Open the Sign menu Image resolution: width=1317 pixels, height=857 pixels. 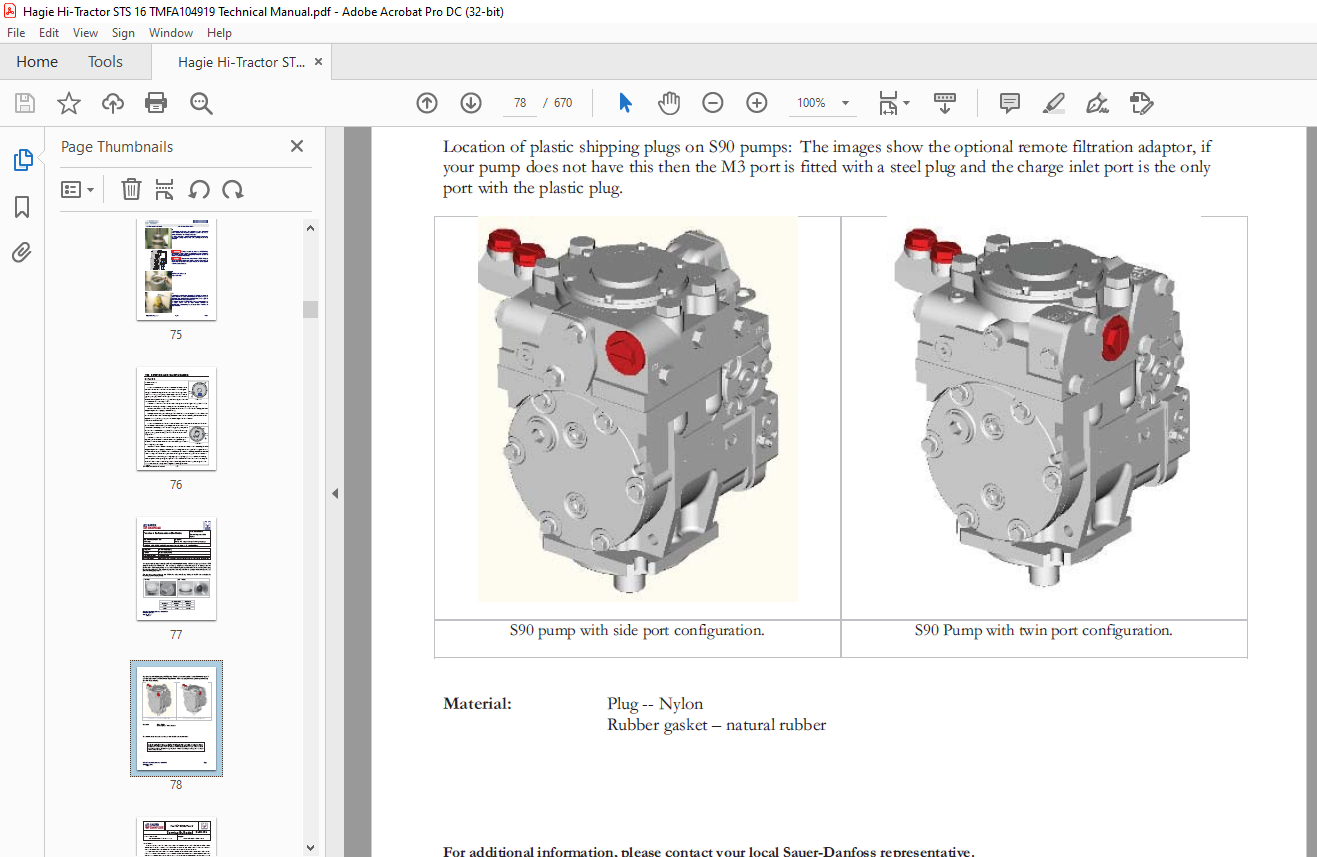pos(123,33)
